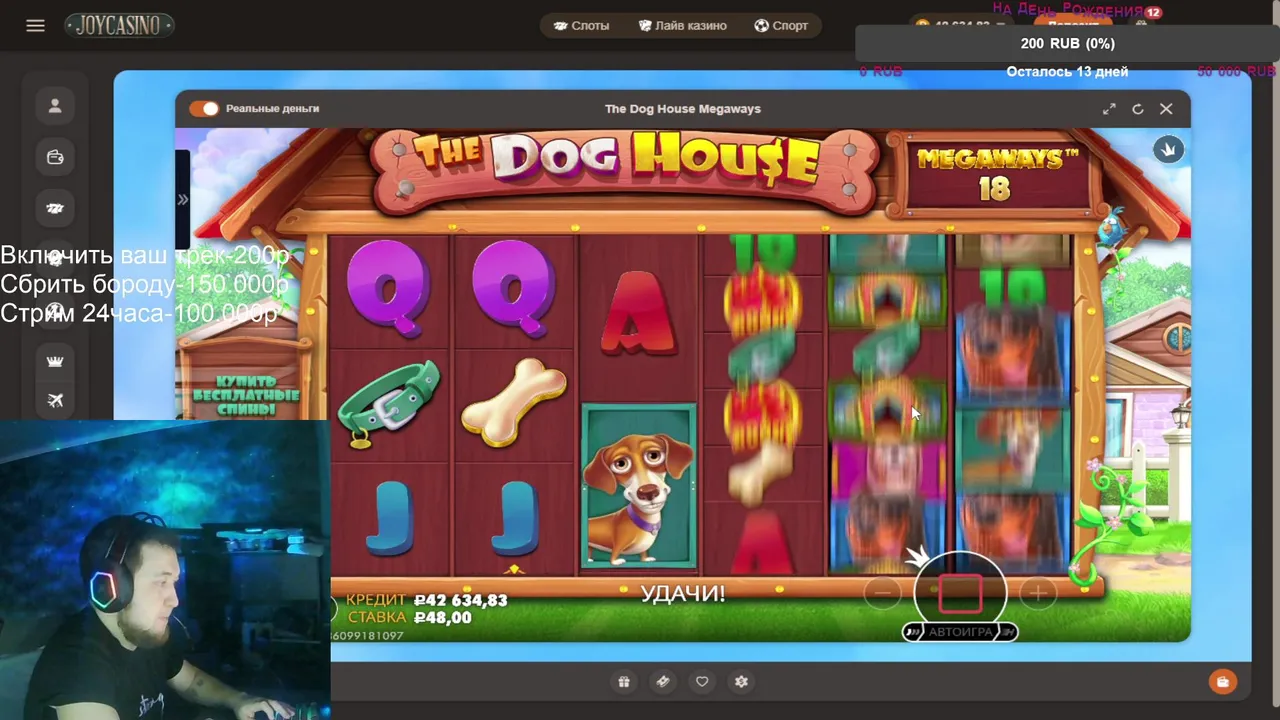The width and height of the screenshot is (1280, 720).
Task: Click the notification badge showing 12
Action: (x=1153, y=12)
